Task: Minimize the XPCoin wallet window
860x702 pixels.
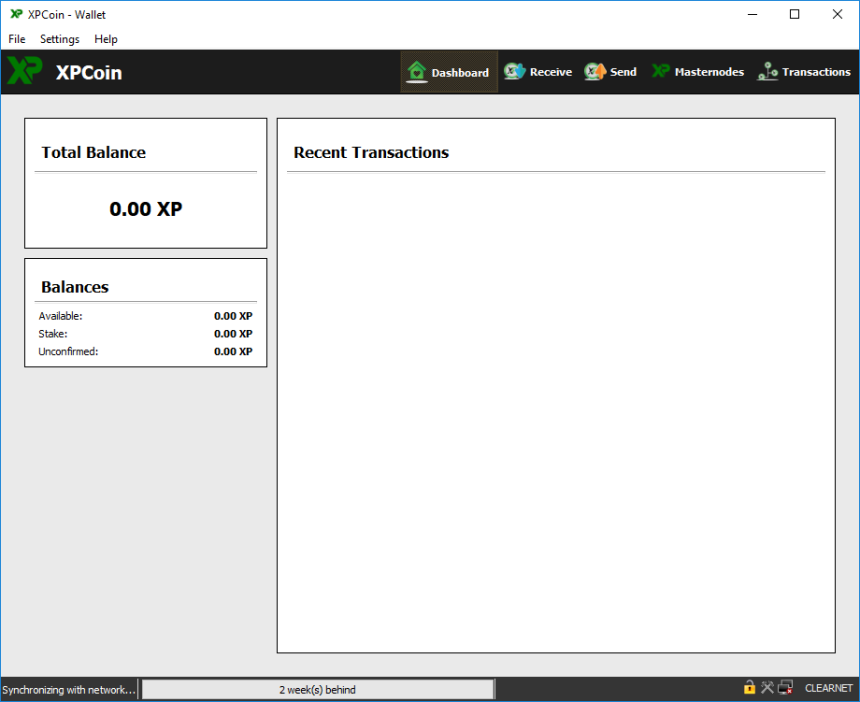Action: click(x=752, y=14)
